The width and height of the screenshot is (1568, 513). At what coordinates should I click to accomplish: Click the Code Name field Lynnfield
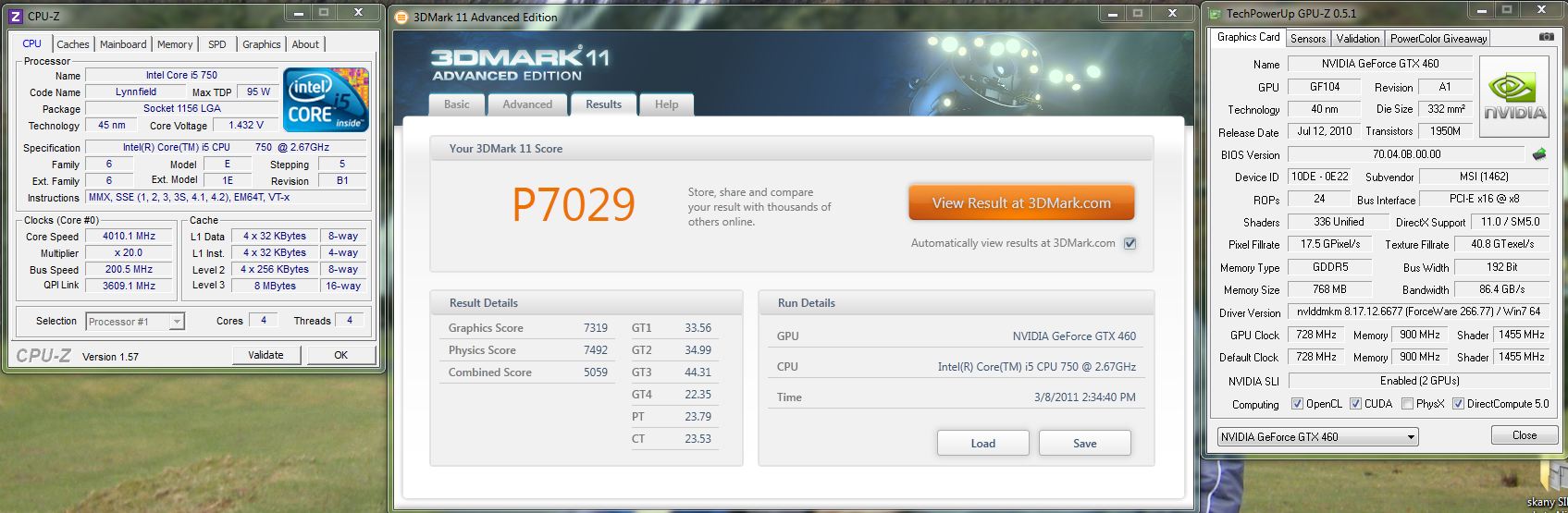click(x=136, y=92)
